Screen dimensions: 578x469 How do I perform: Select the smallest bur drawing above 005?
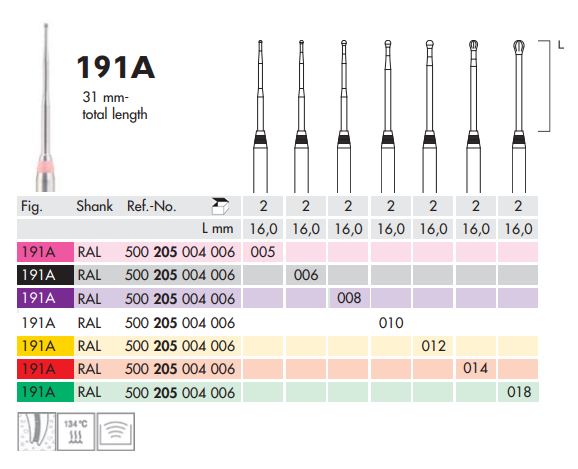pos(260,116)
